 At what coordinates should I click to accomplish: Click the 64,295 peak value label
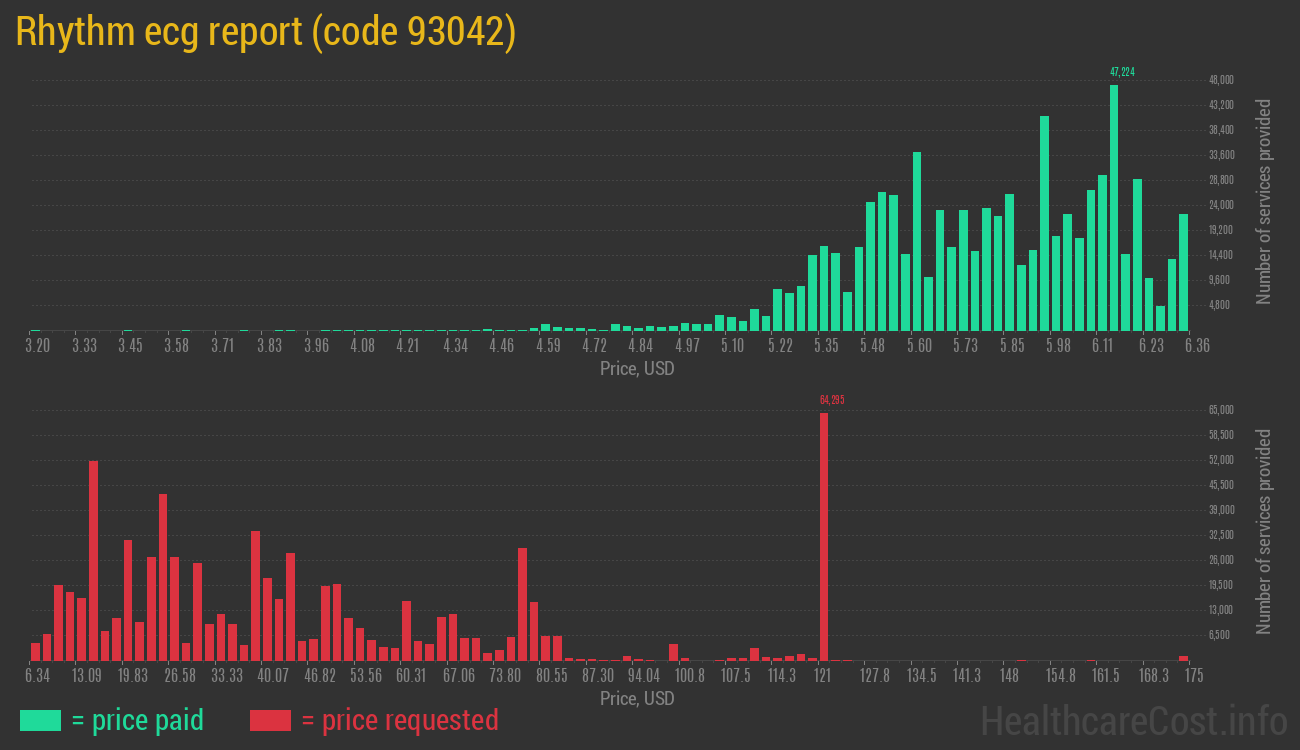[x=832, y=400]
